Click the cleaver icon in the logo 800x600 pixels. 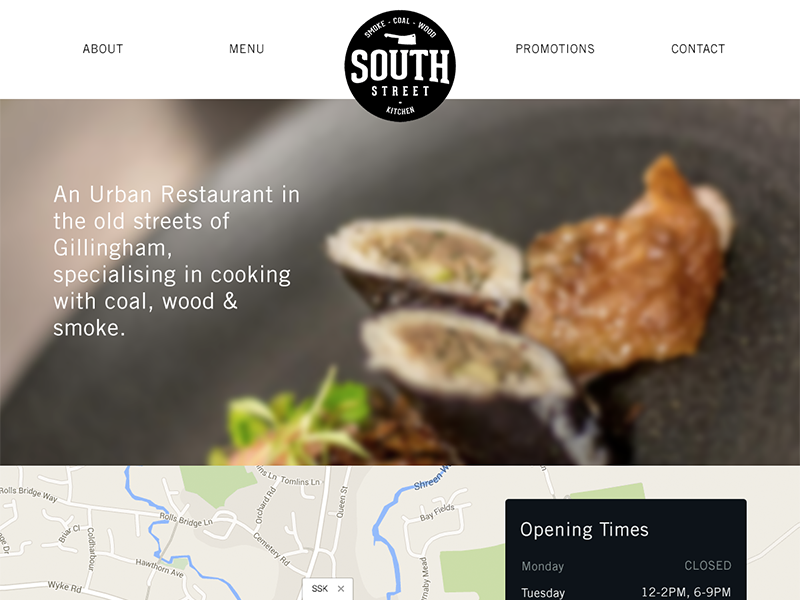(400, 39)
